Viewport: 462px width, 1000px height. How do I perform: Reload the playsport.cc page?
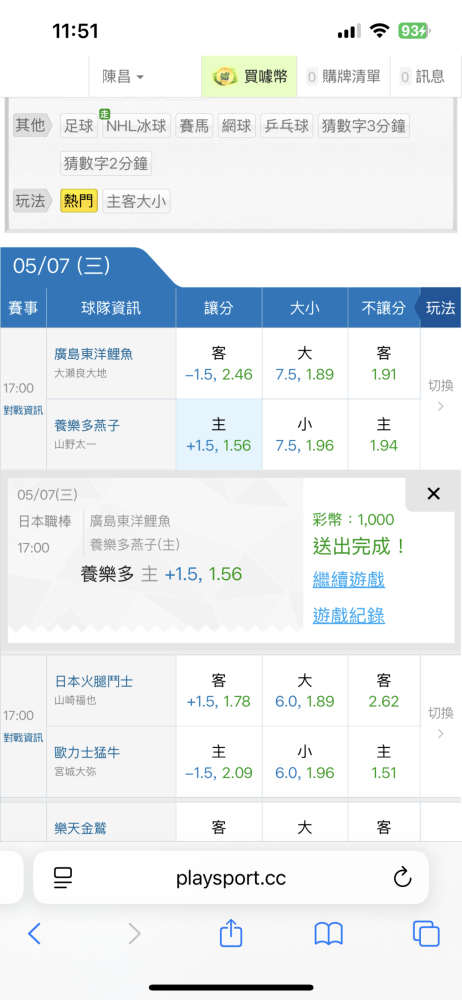click(x=402, y=878)
